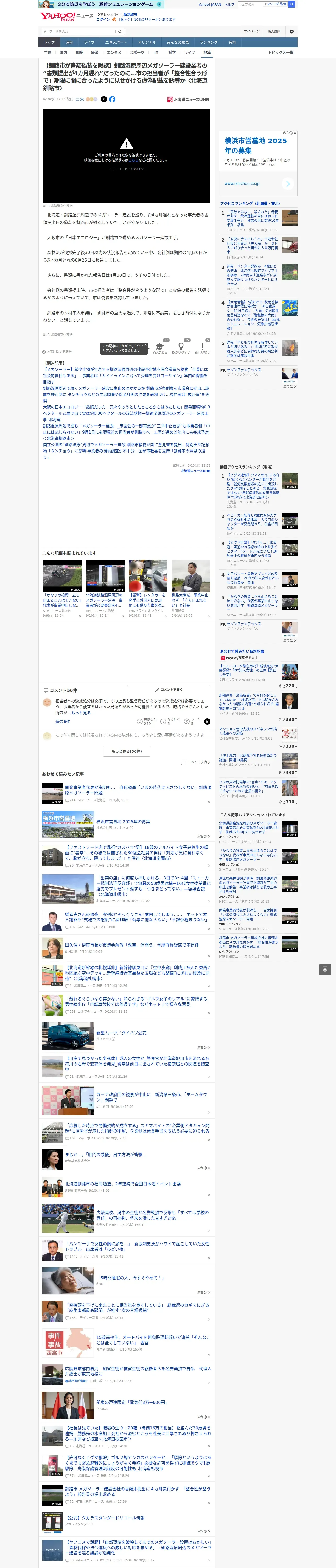Screen dimensions: 336x1568
Task: Select the ライブ navigation tab
Action: click(x=89, y=43)
